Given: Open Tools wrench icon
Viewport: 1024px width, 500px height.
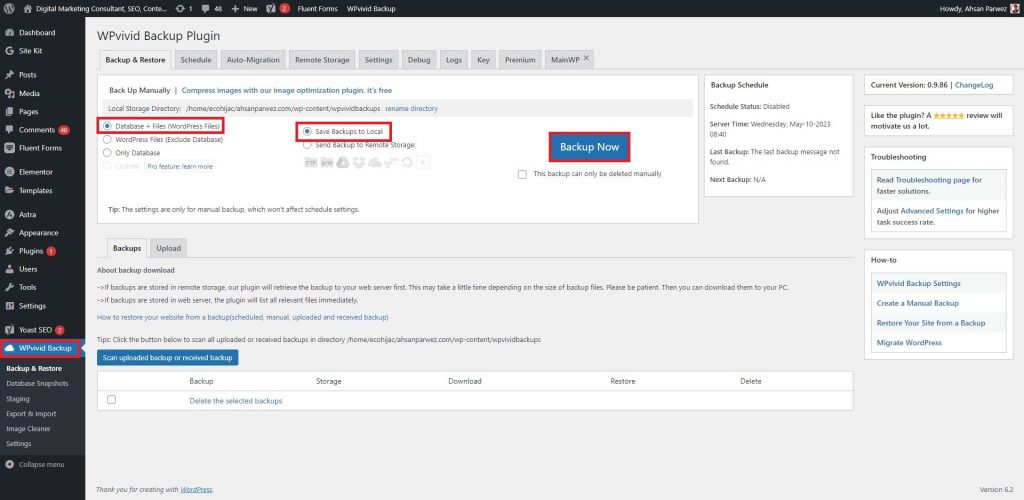Looking at the screenshot, I should click(9, 287).
